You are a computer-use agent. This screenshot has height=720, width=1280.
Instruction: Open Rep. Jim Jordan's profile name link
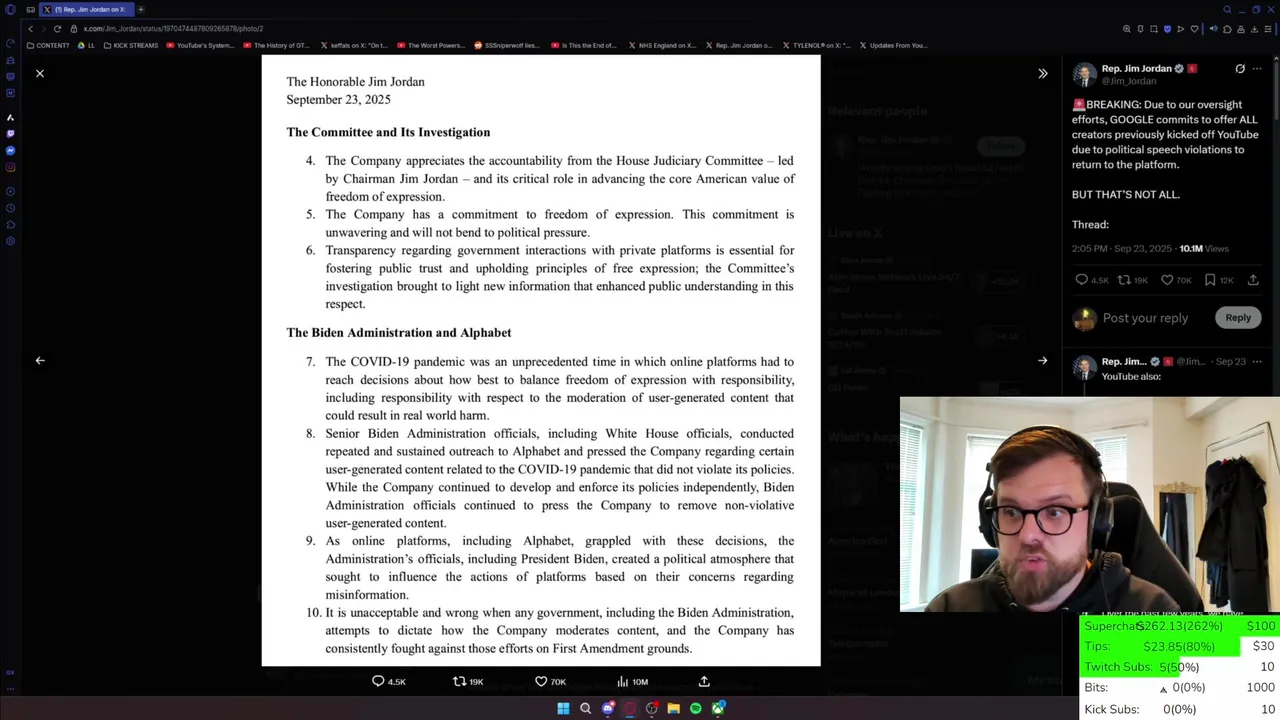pyautogui.click(x=1136, y=69)
